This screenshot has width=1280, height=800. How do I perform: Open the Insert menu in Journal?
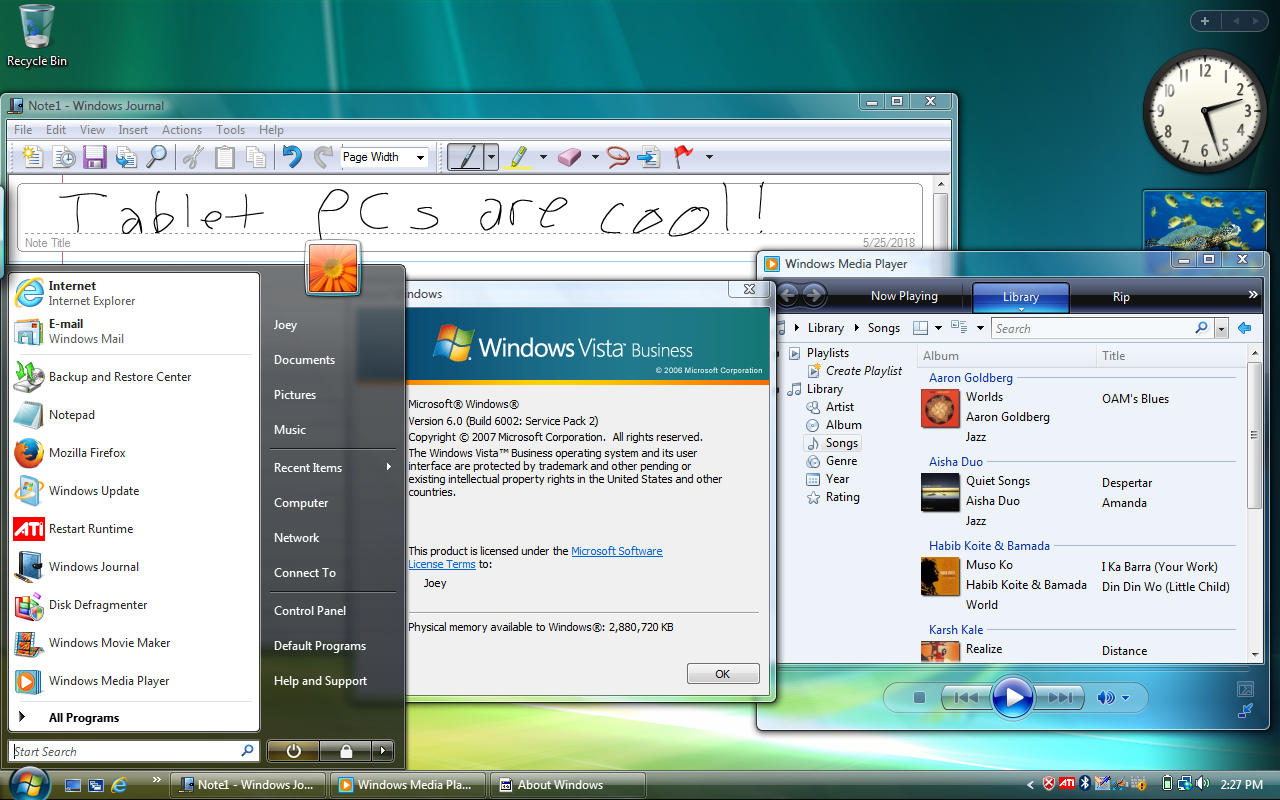(x=133, y=130)
